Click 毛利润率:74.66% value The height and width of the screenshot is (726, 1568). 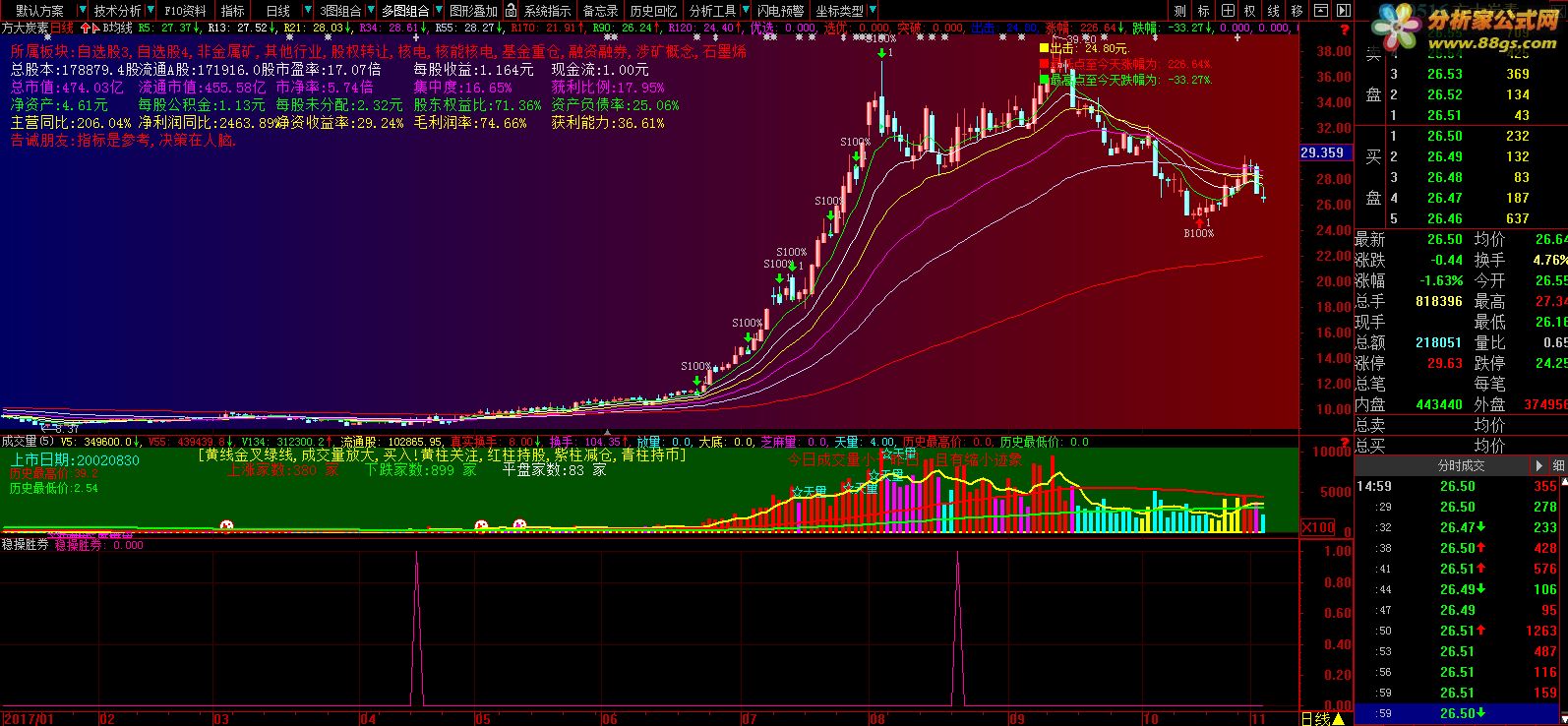click(x=470, y=123)
